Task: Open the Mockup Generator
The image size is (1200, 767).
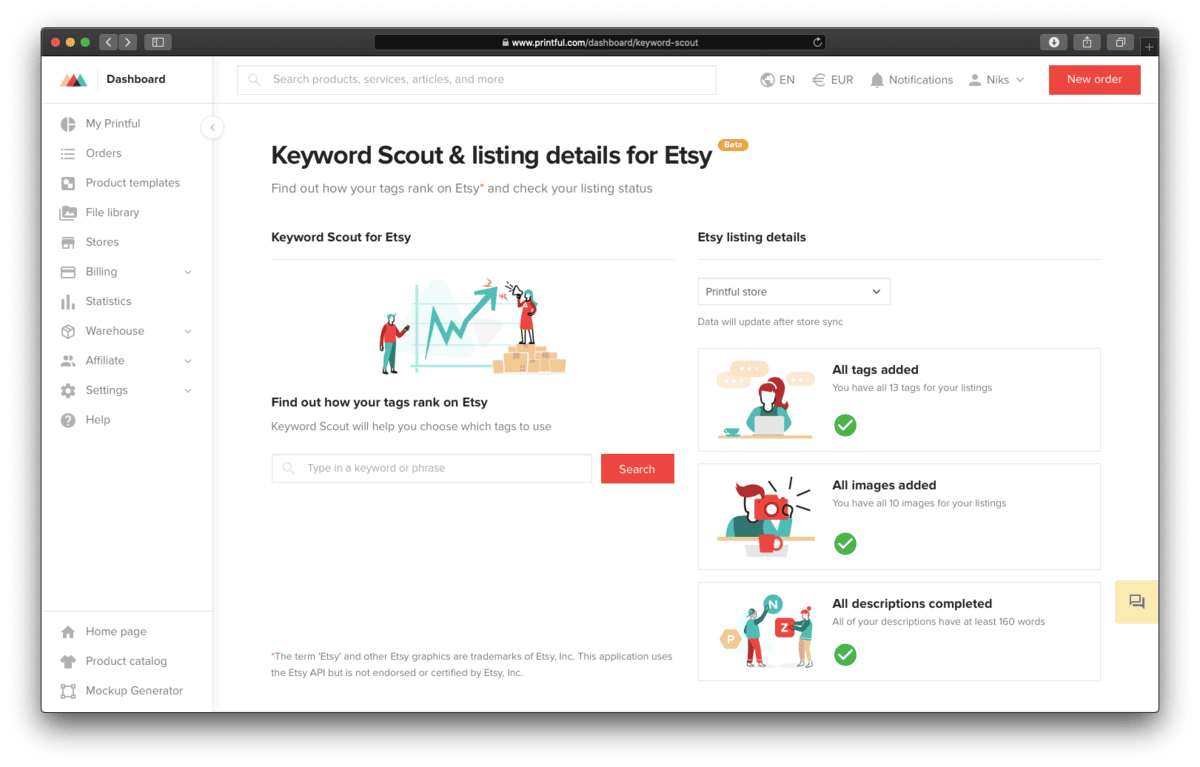Action: pyautogui.click(x=133, y=690)
